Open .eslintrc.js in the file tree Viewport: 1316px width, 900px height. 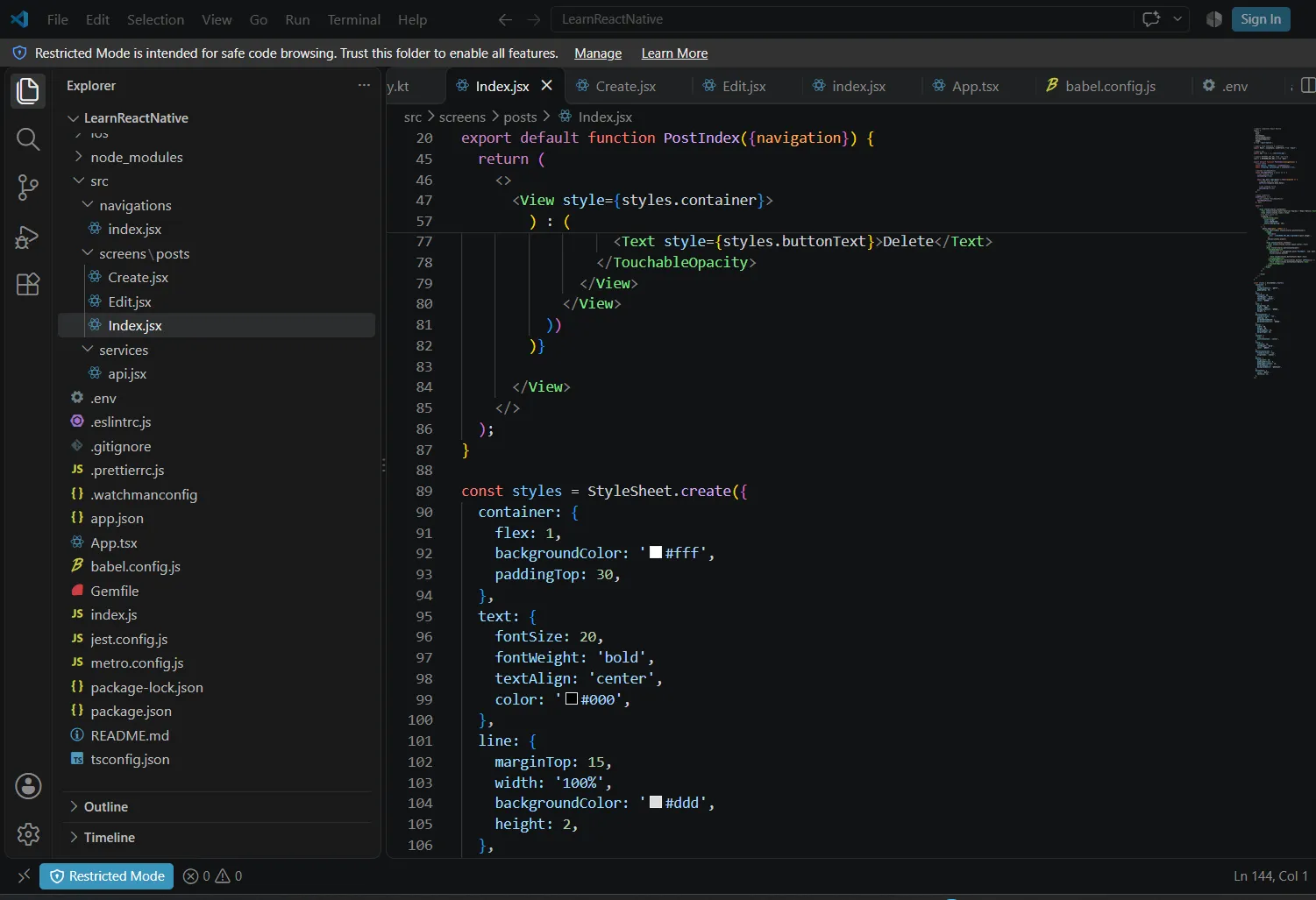tap(120, 422)
